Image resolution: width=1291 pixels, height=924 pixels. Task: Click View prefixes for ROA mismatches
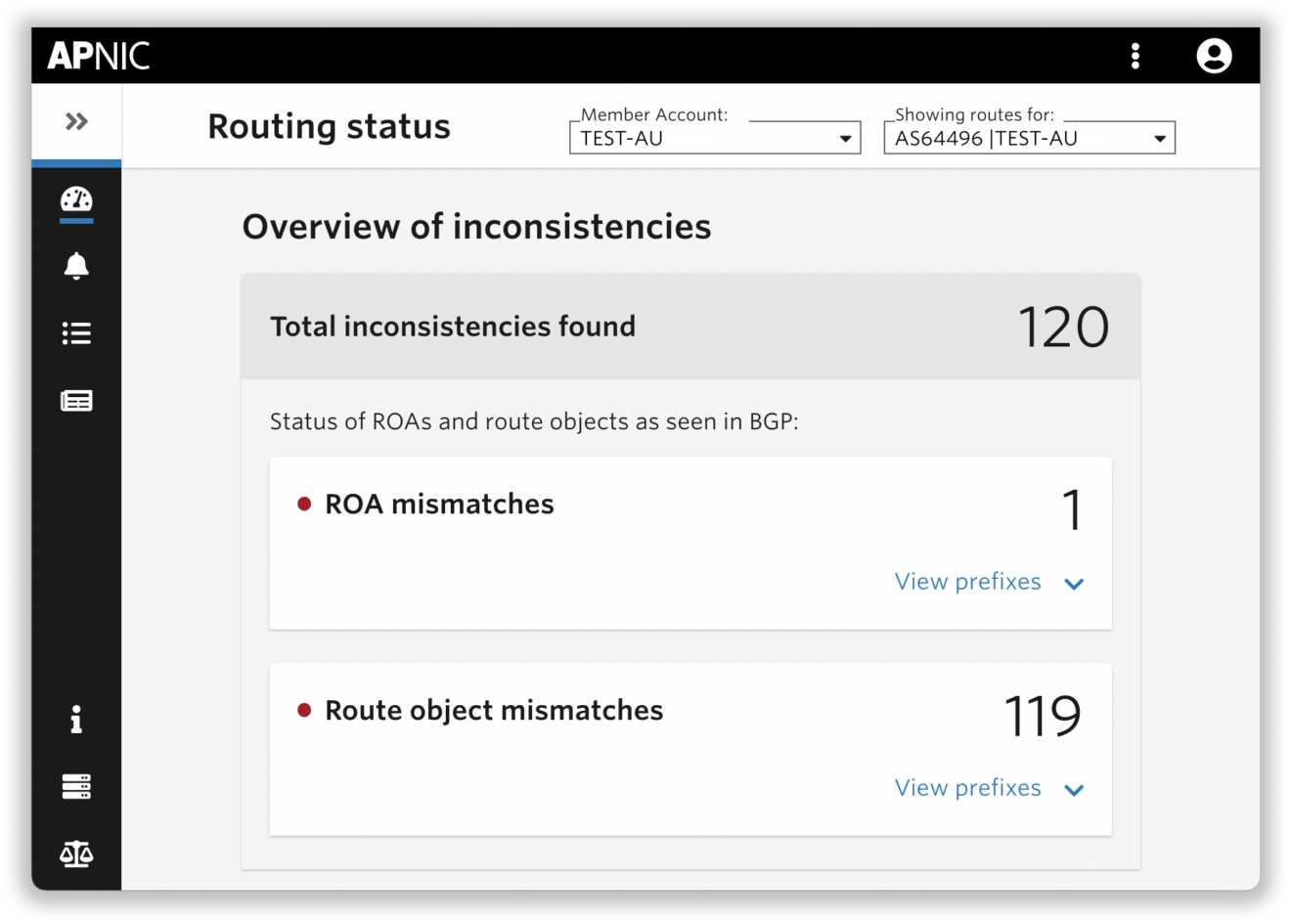coord(967,581)
